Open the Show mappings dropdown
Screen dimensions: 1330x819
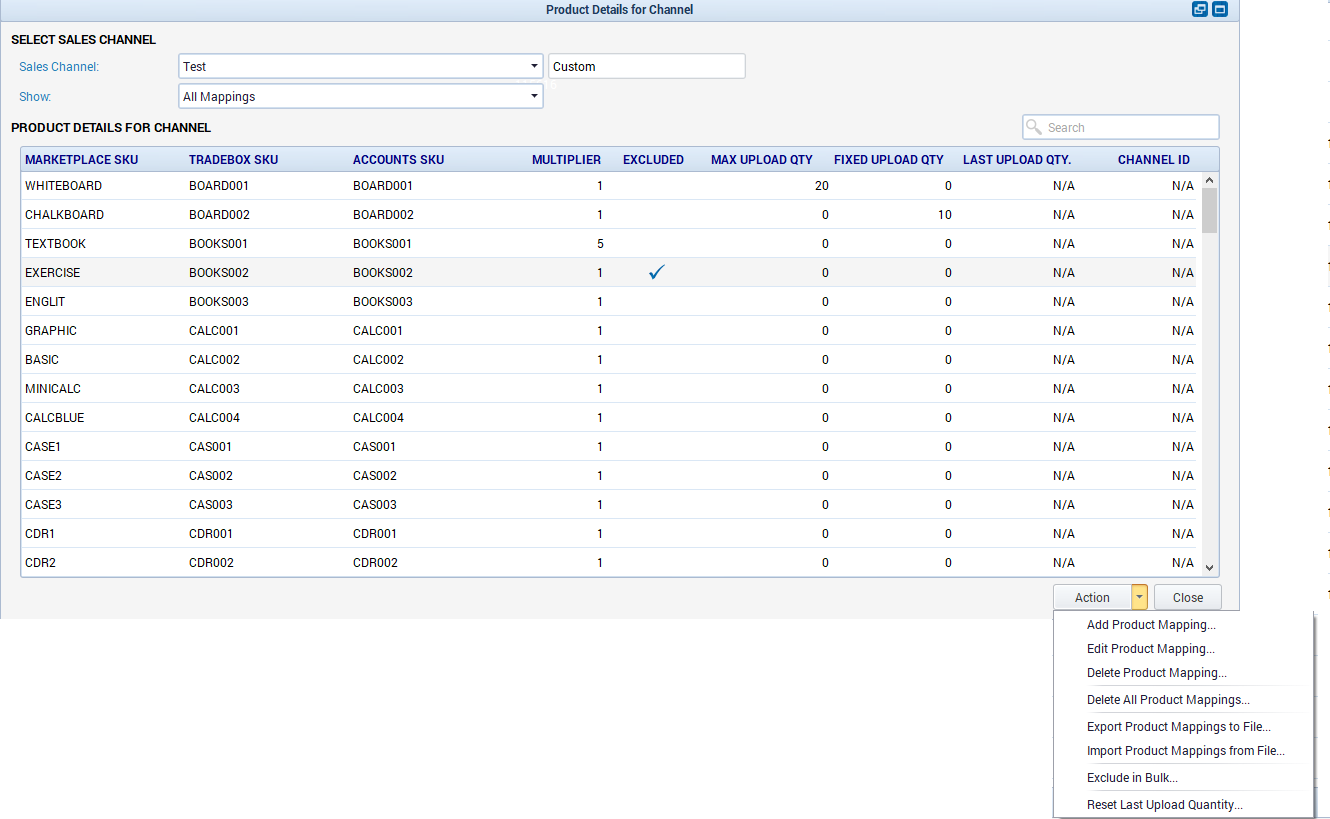click(x=534, y=97)
